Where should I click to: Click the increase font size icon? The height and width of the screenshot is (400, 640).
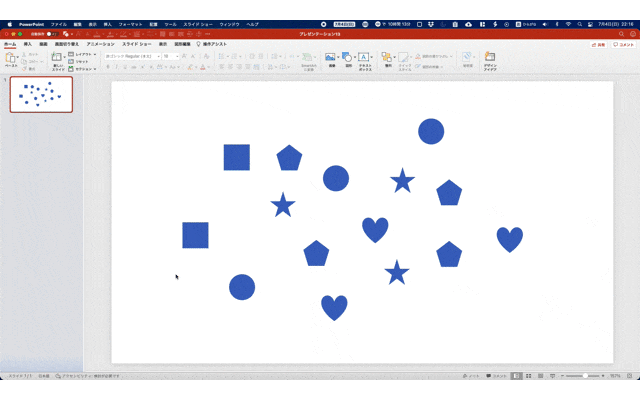click(184, 56)
